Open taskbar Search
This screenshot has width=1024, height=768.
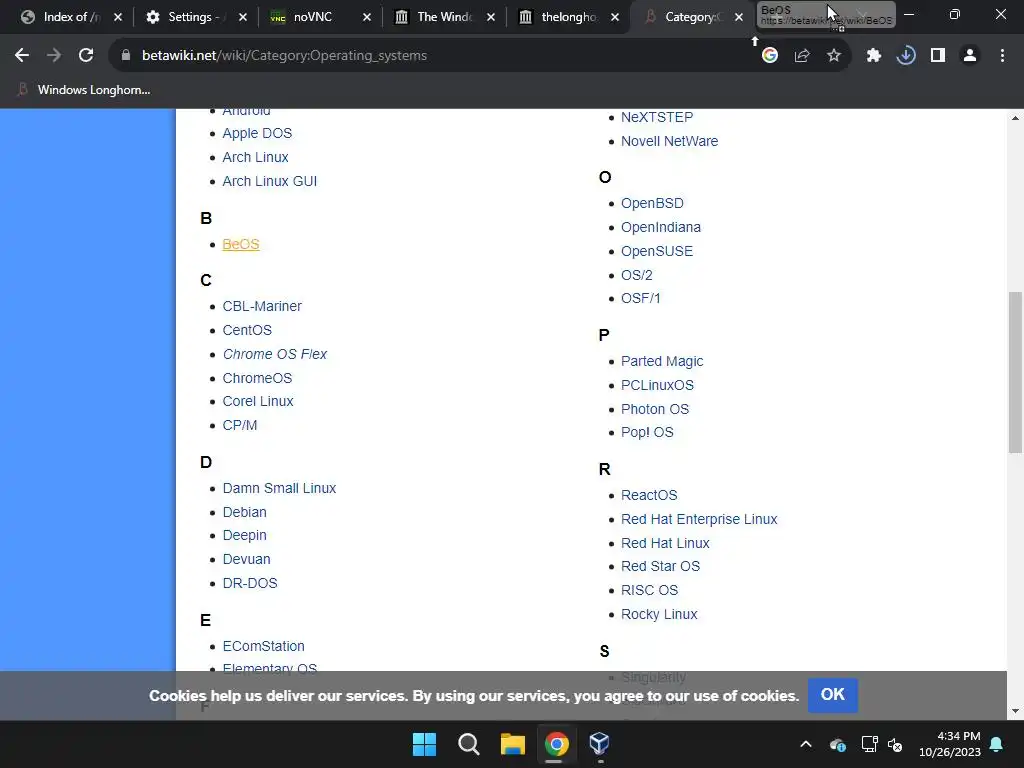click(468, 744)
